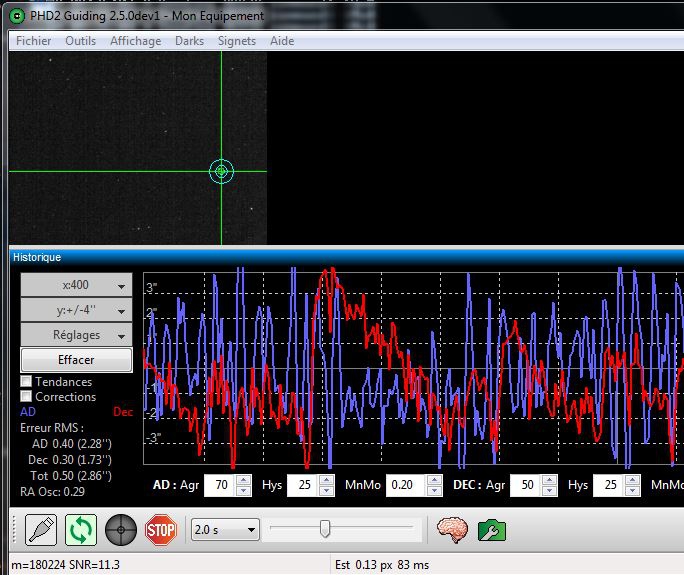Click the Tot 0.50 (2.86") RMS value
This screenshot has height=575, width=684.
(71, 476)
